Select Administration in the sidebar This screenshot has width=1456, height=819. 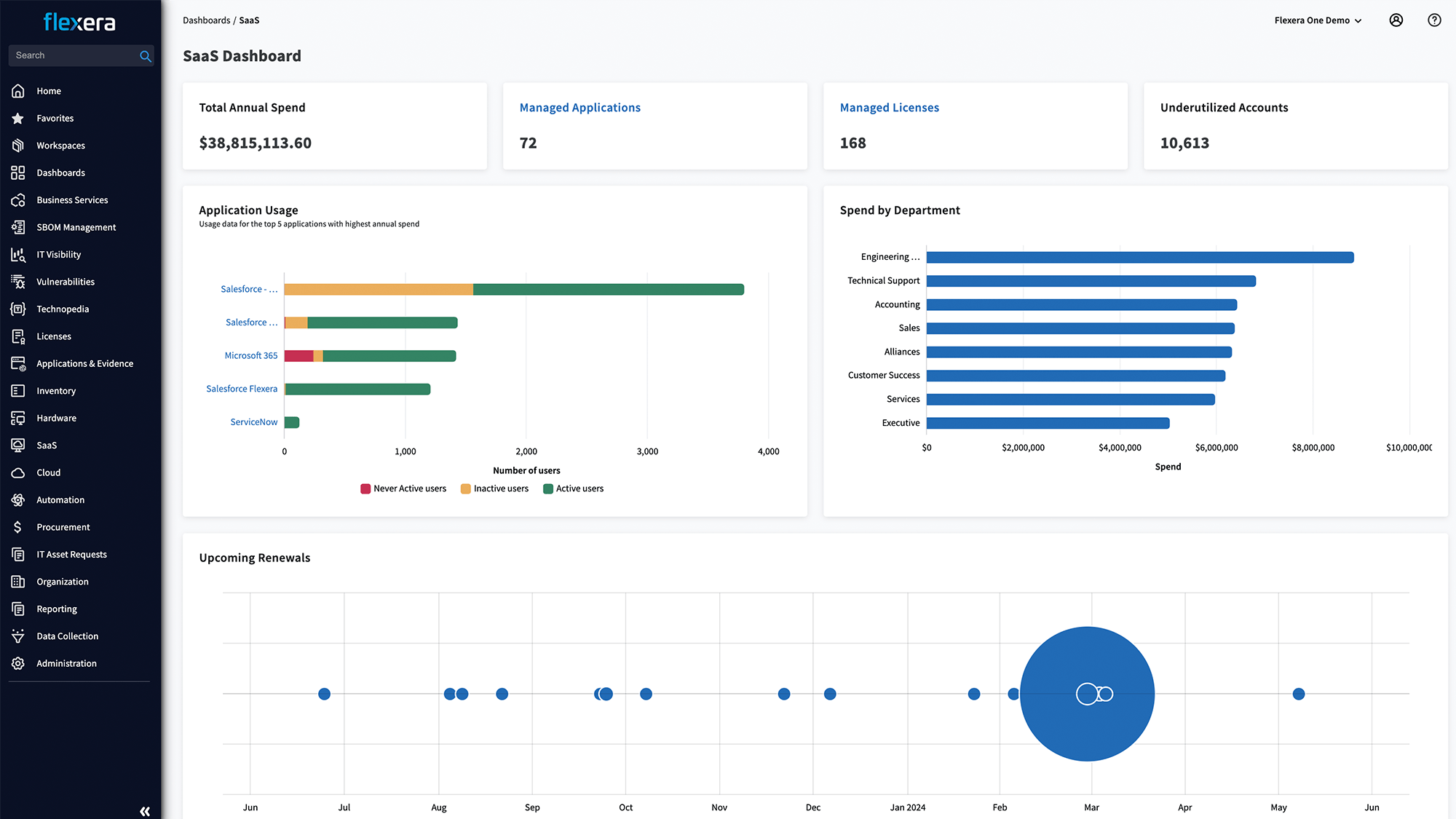coord(66,663)
